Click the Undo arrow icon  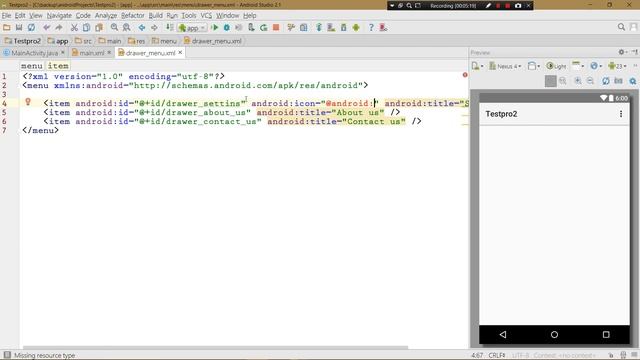click(x=47, y=27)
